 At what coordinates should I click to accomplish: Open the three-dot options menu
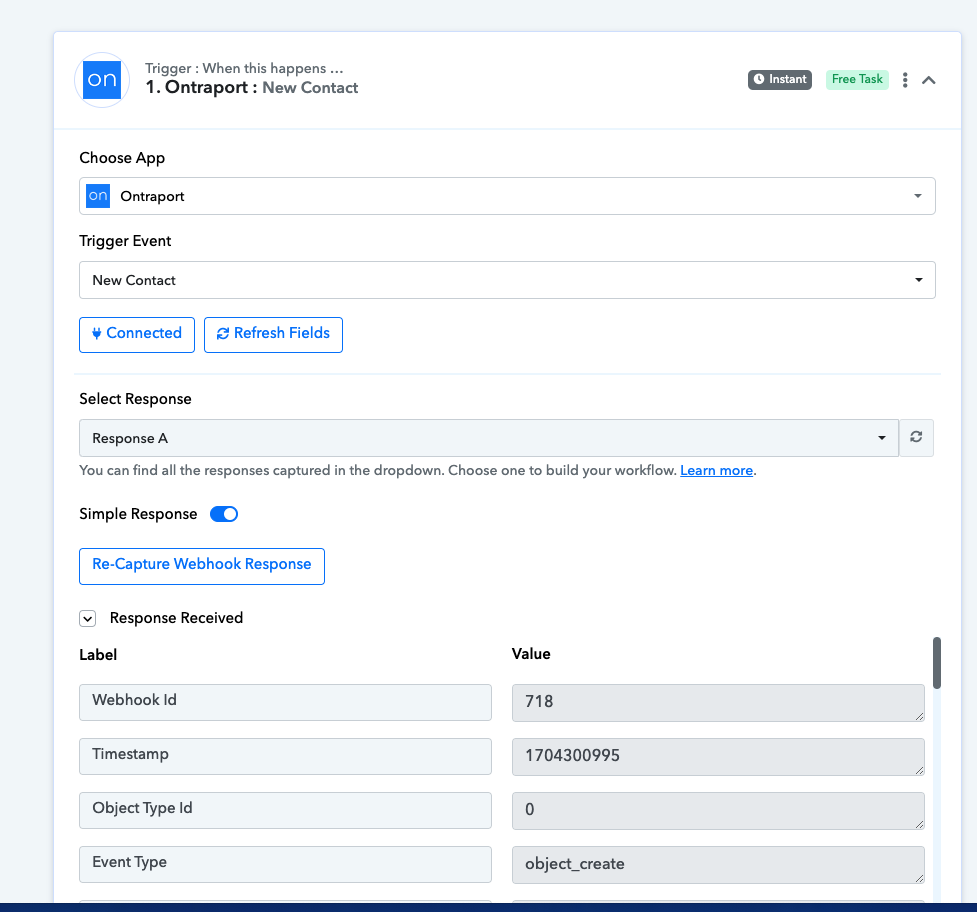tap(905, 80)
